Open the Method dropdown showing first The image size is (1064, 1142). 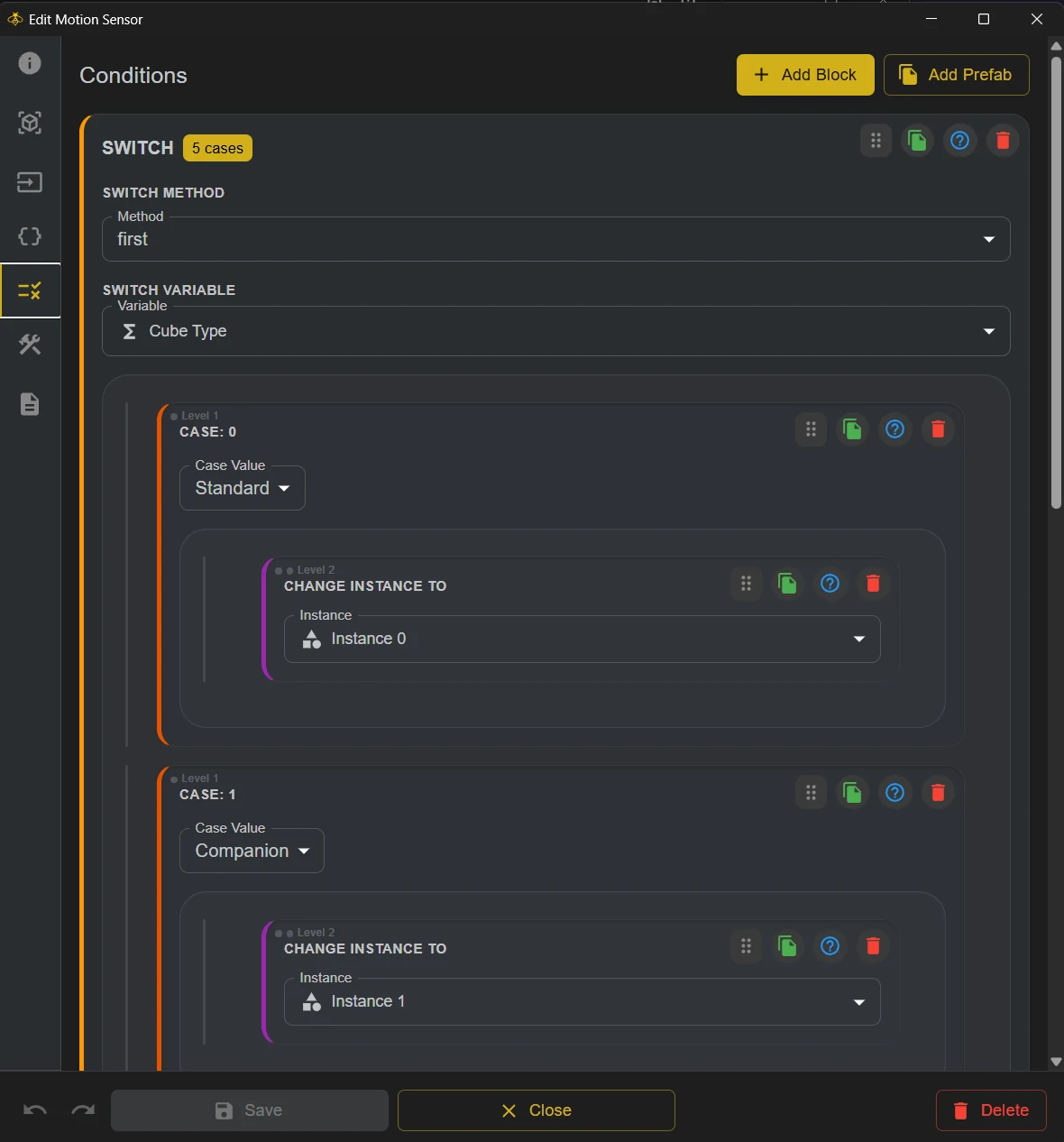click(x=556, y=239)
